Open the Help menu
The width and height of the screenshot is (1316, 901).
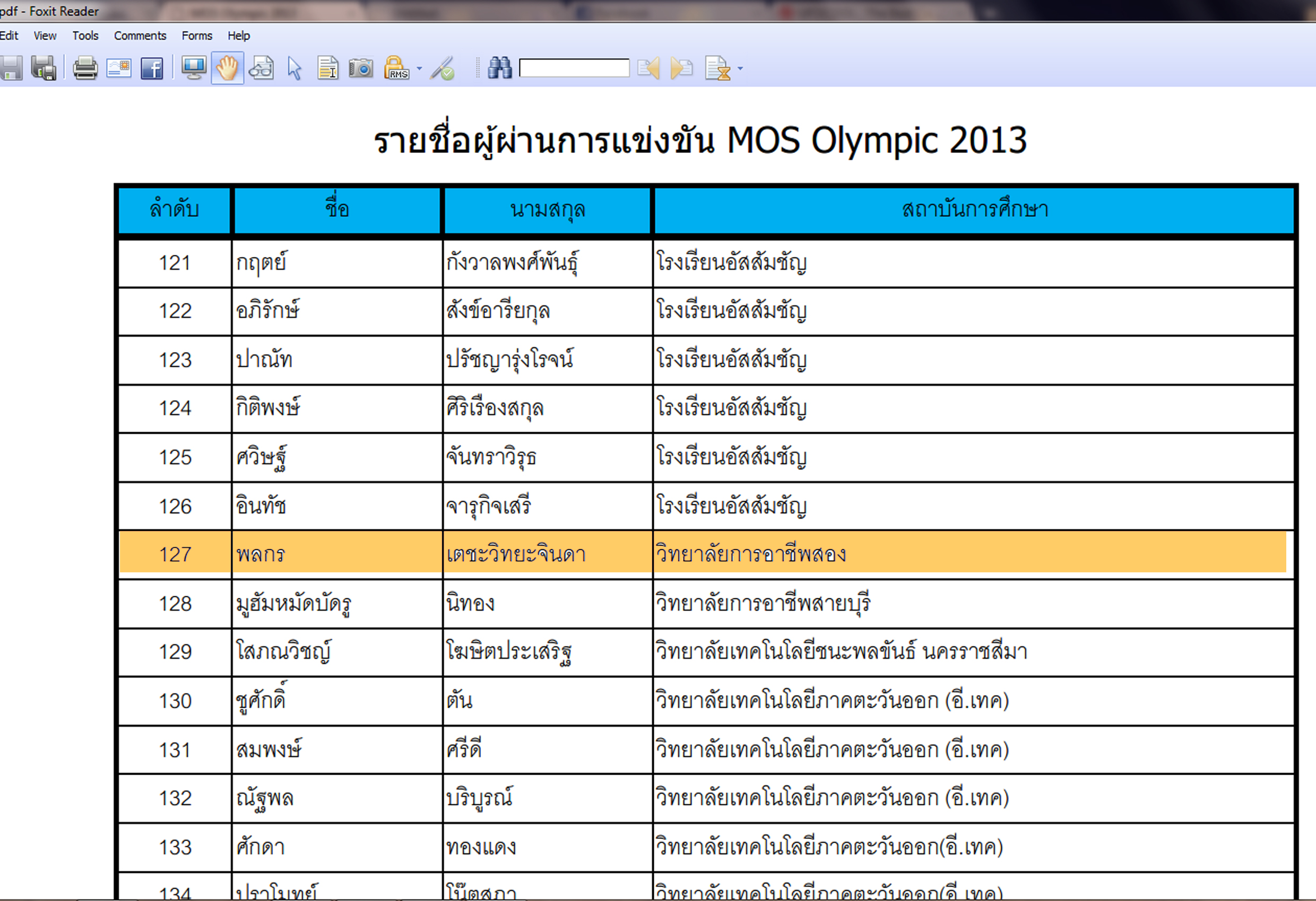pyautogui.click(x=238, y=36)
